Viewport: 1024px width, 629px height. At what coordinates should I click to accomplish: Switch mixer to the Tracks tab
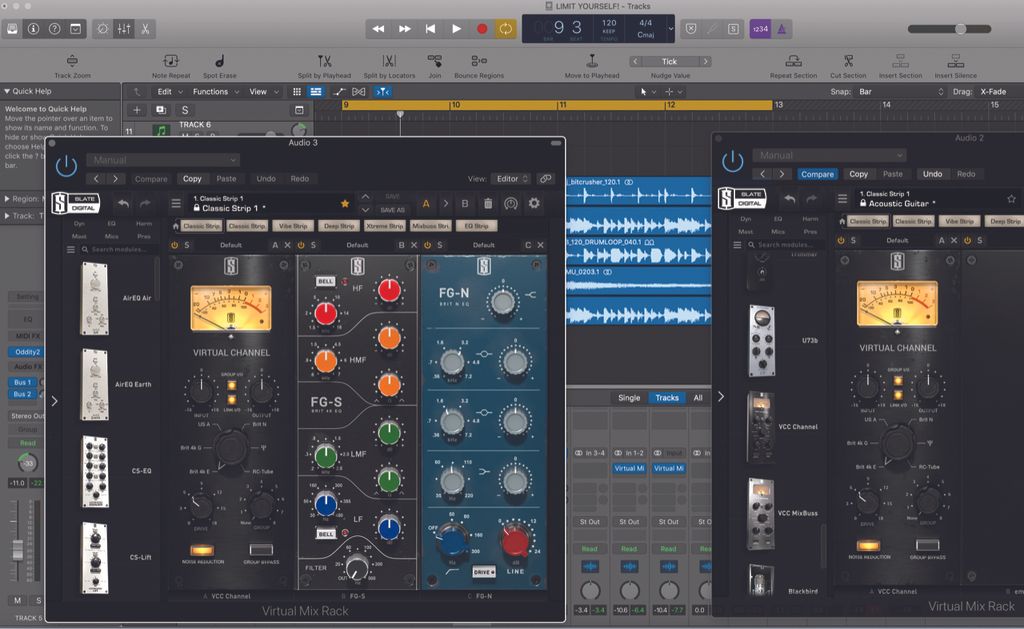point(667,397)
